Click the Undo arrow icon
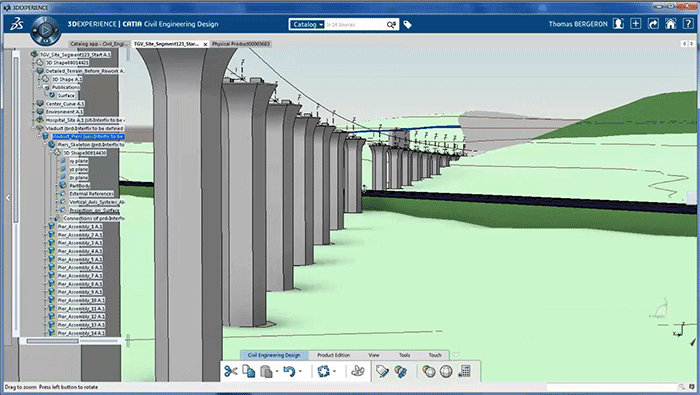This screenshot has height=395, width=700. point(289,371)
